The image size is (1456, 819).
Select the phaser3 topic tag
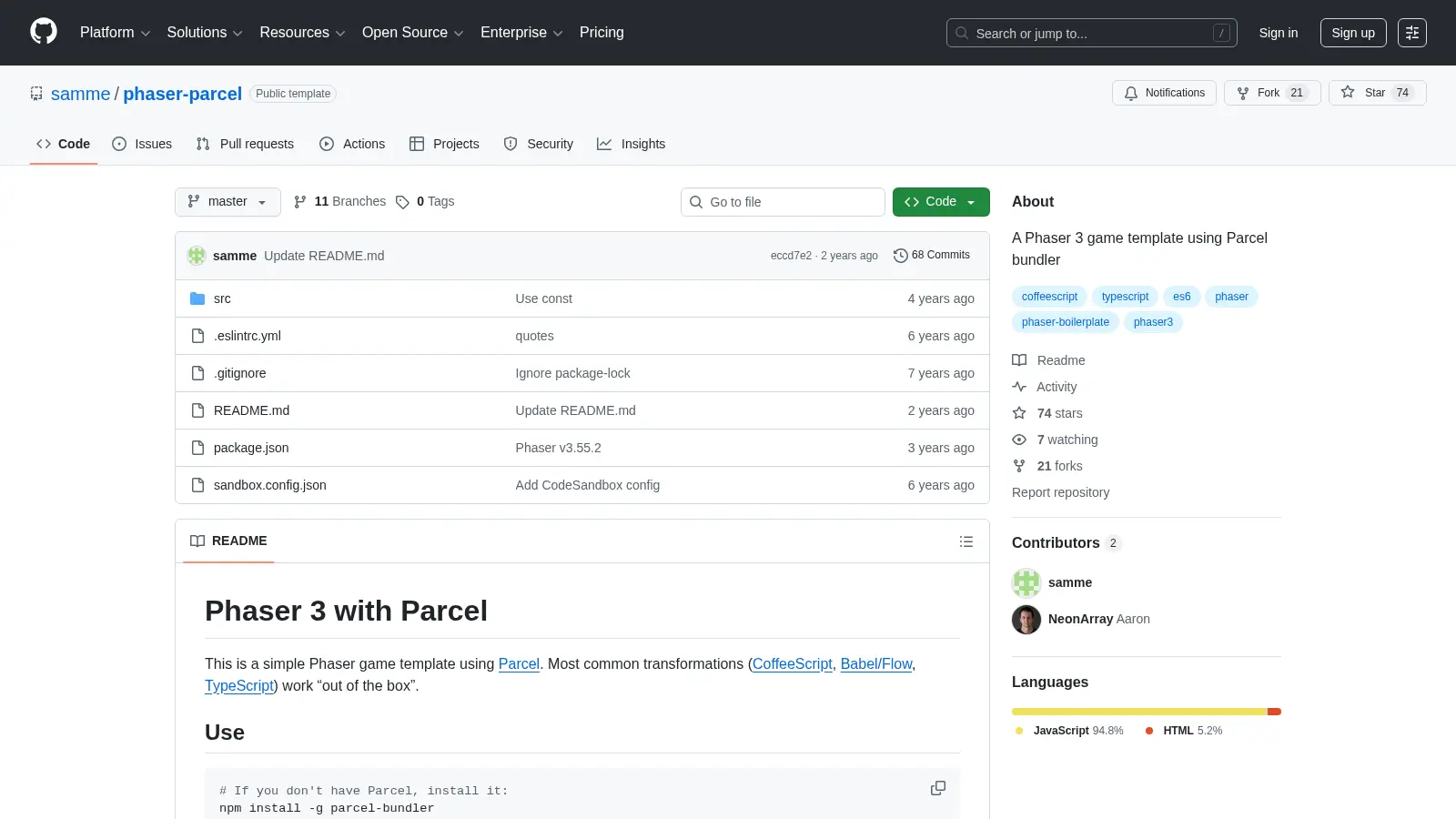pyautogui.click(x=1153, y=322)
